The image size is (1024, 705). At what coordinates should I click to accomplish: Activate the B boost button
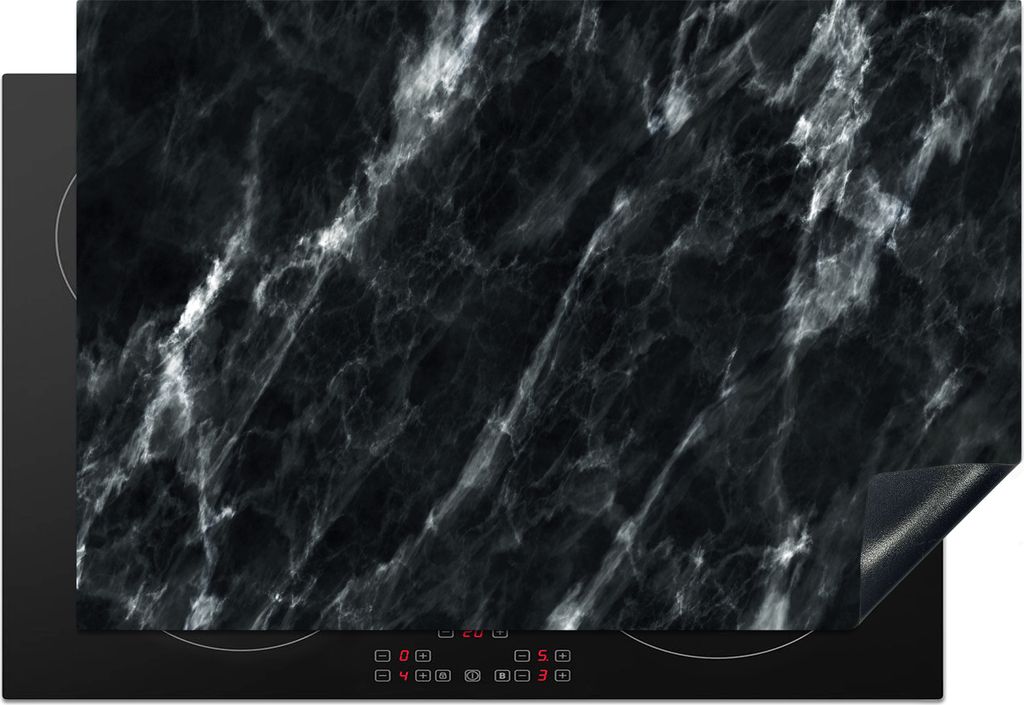[503, 676]
